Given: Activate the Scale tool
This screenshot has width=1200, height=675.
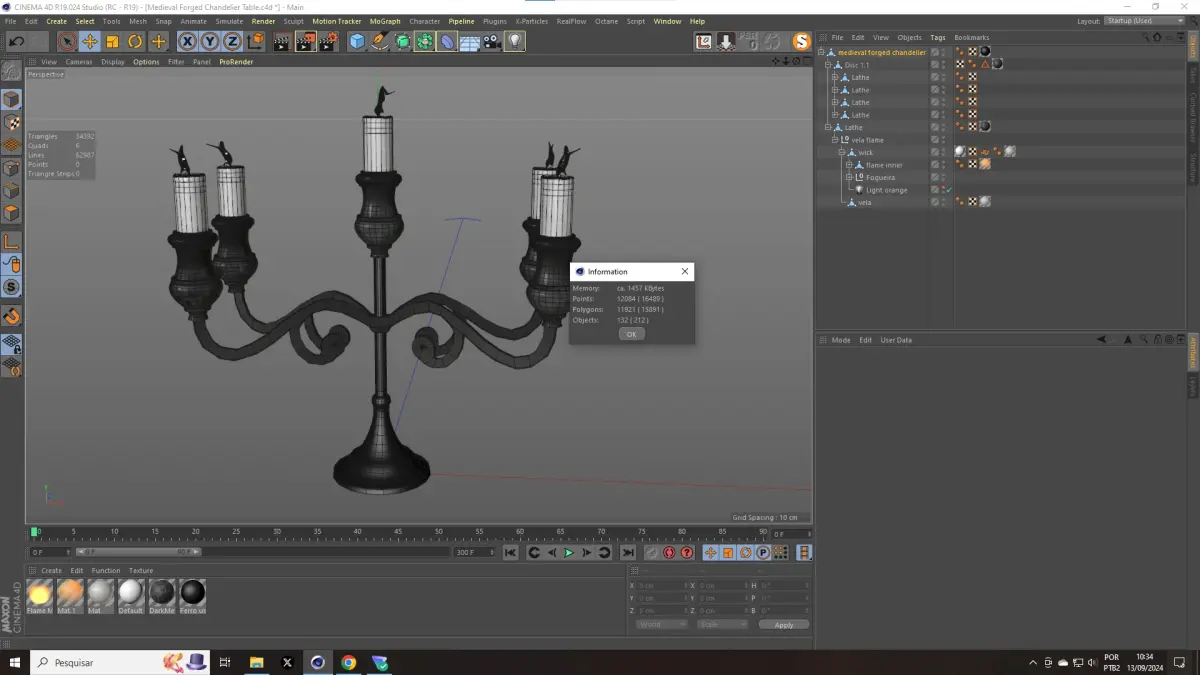Looking at the screenshot, I should tap(112, 41).
